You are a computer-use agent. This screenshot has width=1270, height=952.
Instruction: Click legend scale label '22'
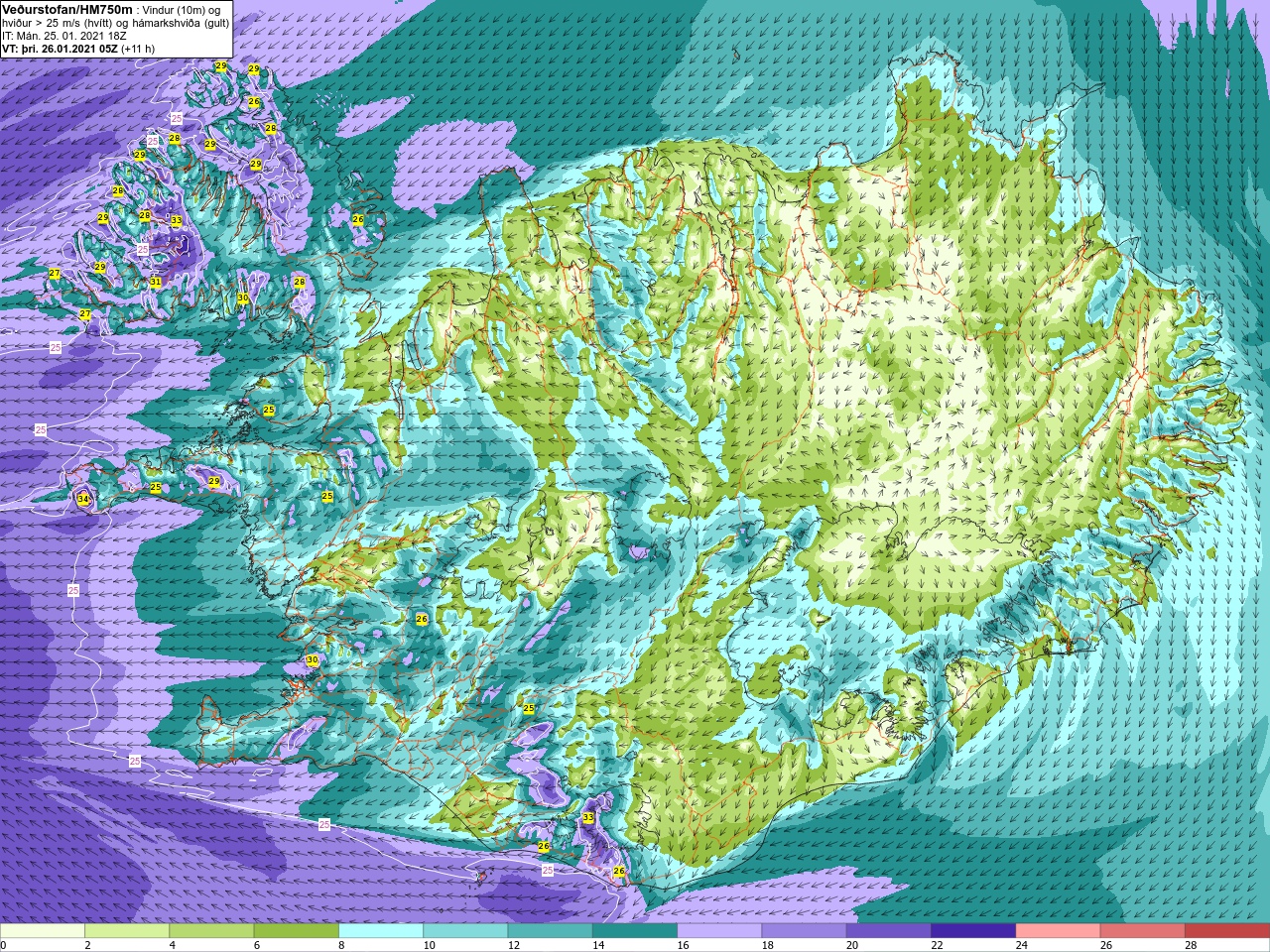(x=937, y=945)
